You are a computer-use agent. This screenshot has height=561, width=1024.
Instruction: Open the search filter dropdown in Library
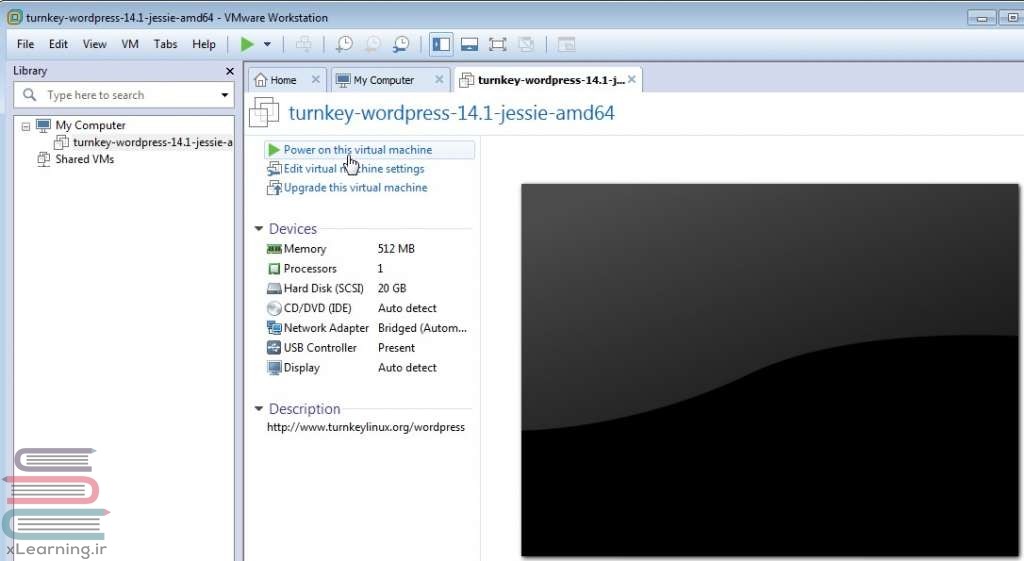pos(225,95)
